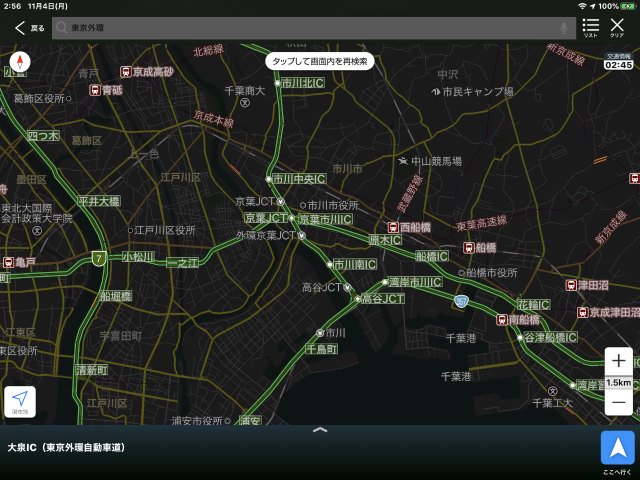This screenshot has height=480, width=640.
Task: Tap the blue route 357 shield
Action: (x=461, y=302)
